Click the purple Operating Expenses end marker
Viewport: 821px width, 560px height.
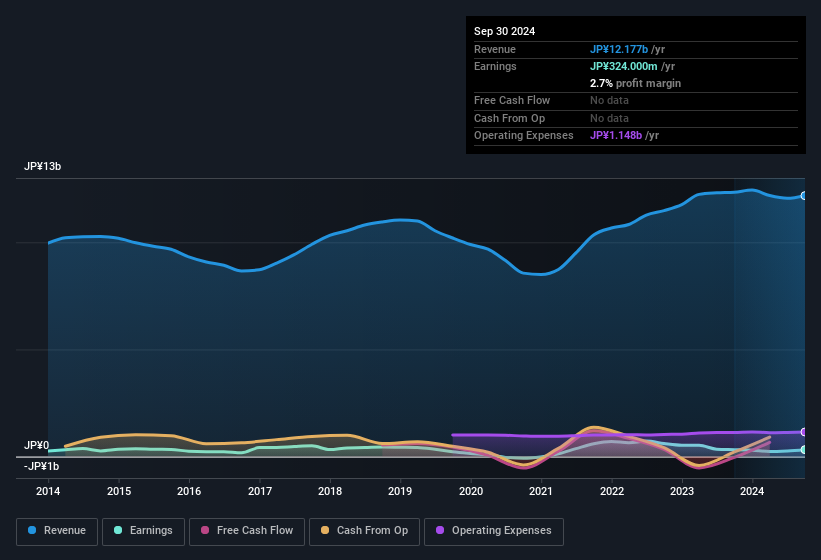pos(804,432)
